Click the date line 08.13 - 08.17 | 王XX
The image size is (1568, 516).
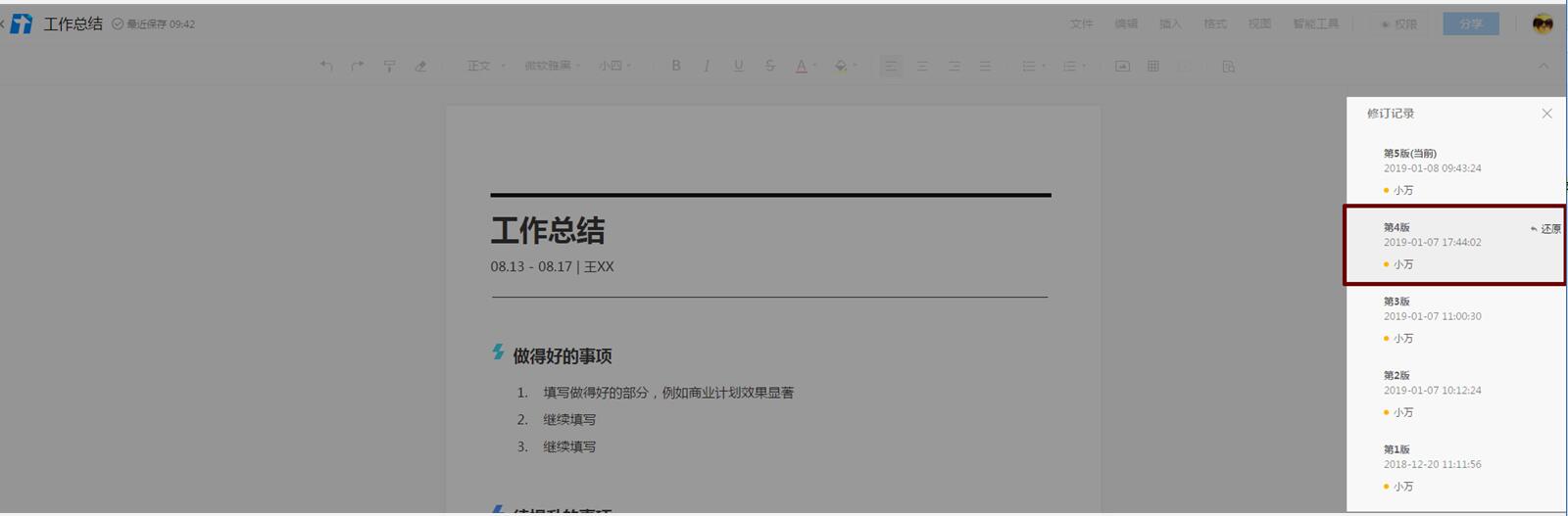[553, 266]
